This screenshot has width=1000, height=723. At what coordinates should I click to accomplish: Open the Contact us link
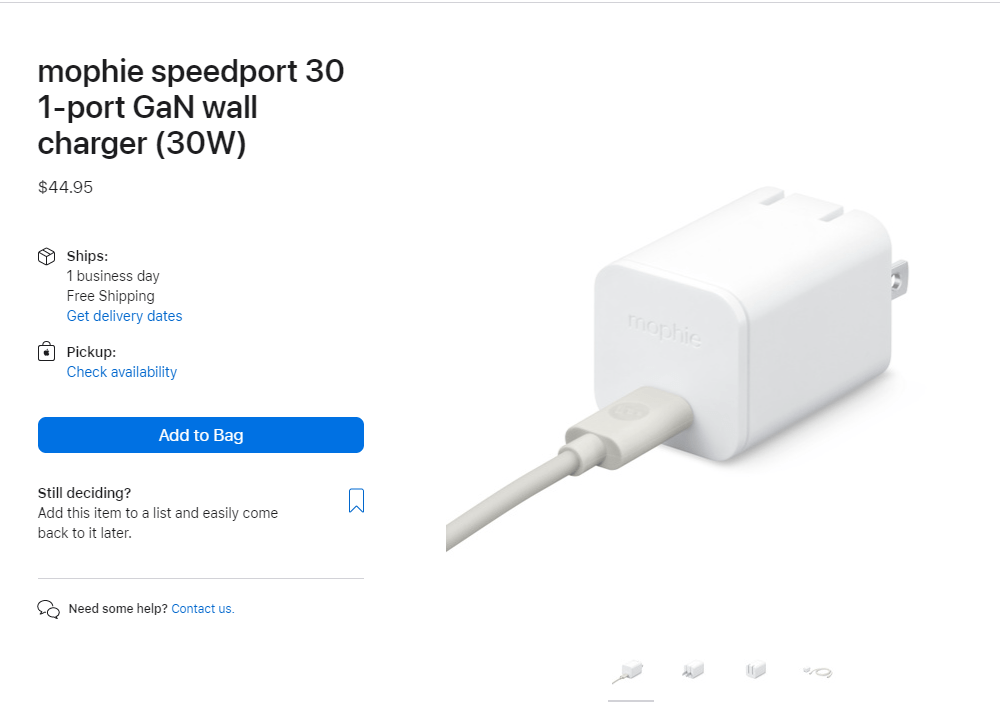[203, 609]
